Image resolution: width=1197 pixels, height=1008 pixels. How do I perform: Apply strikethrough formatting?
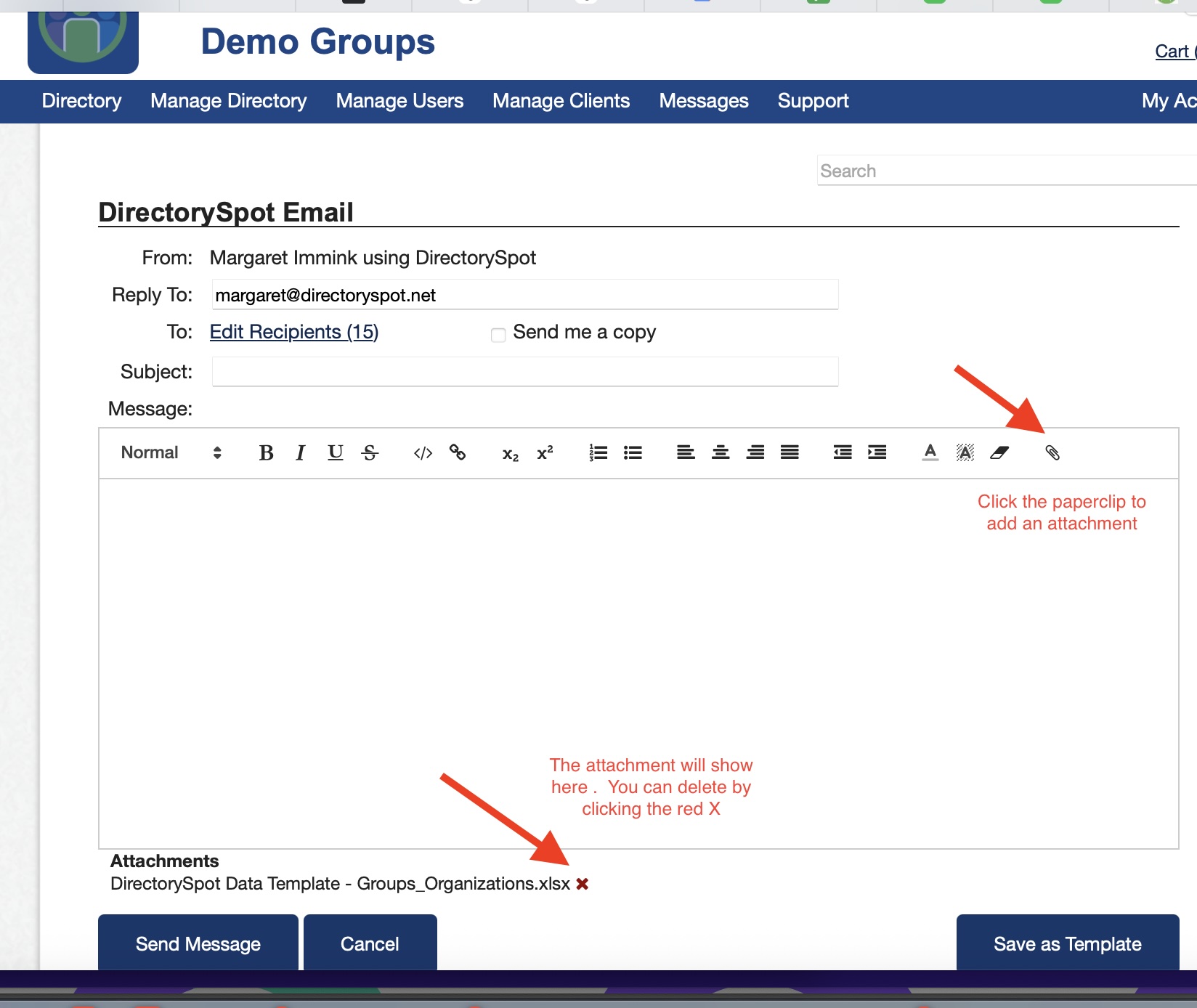tap(370, 453)
